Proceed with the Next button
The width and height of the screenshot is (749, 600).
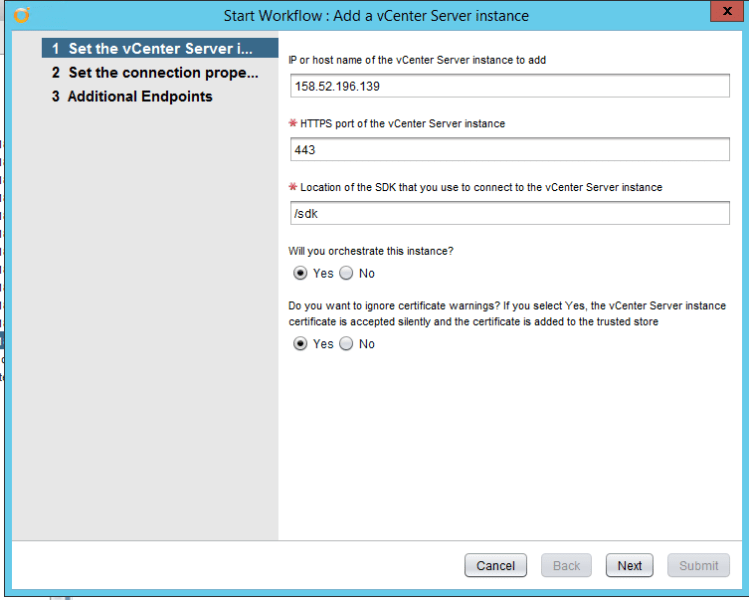click(630, 565)
